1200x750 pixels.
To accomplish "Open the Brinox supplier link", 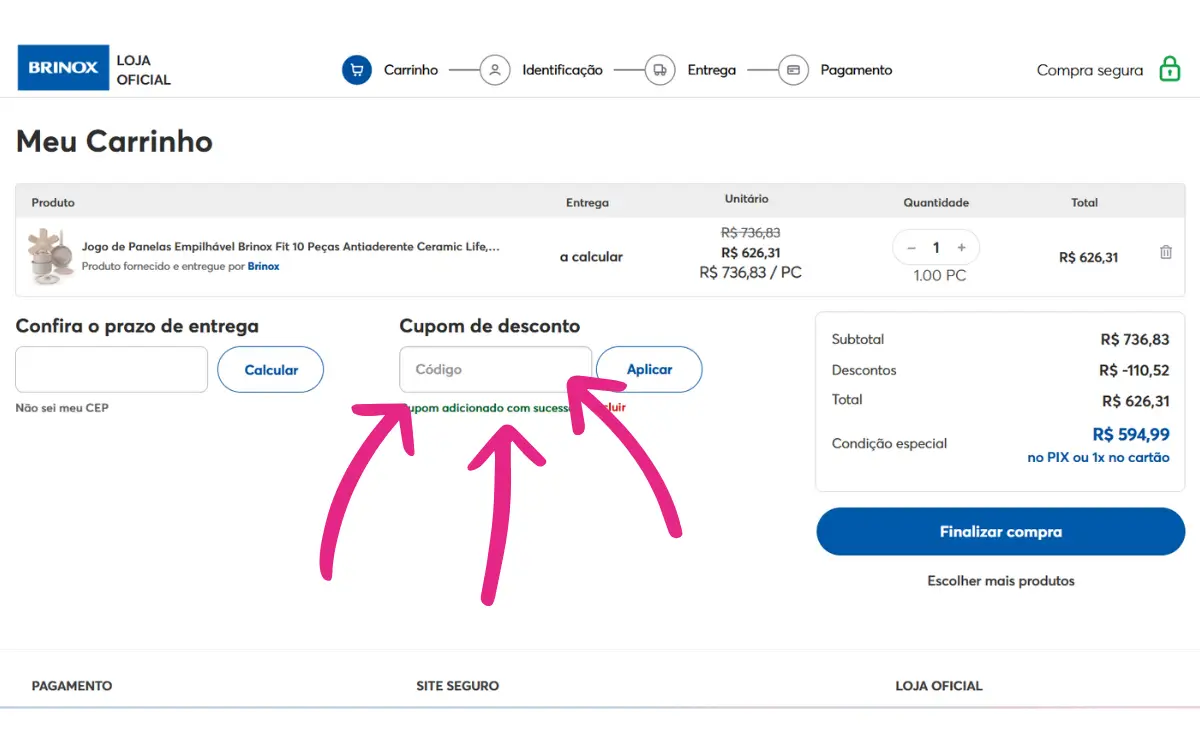I will pyautogui.click(x=264, y=266).
